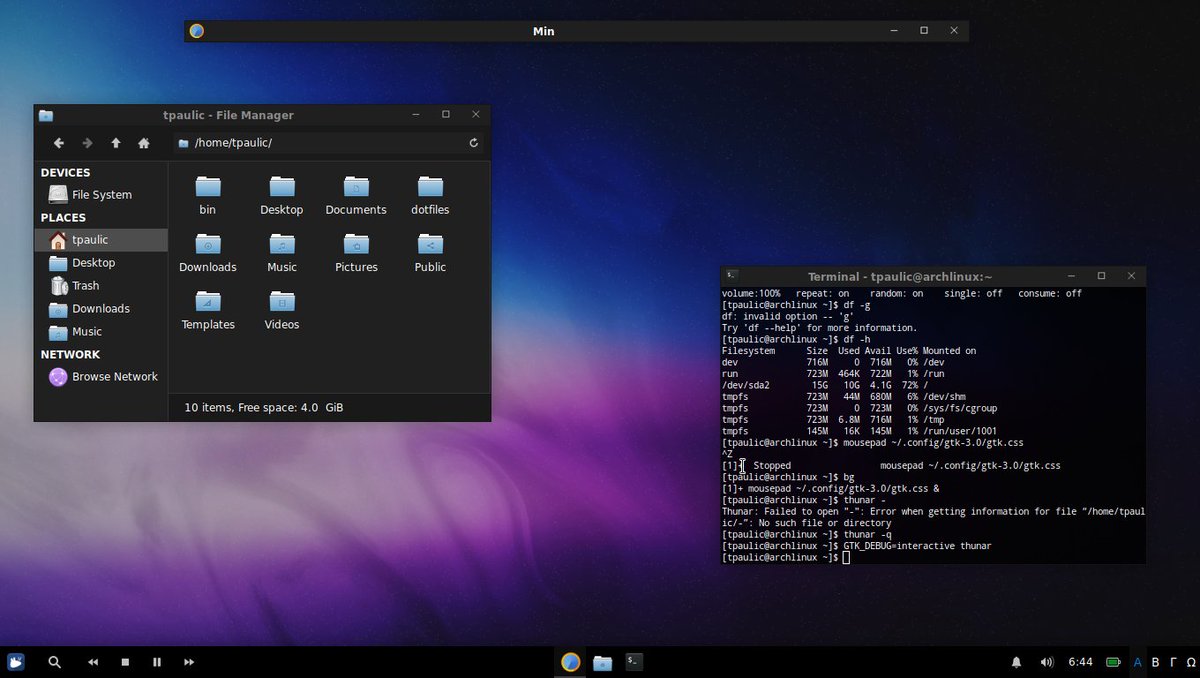1200x678 pixels.
Task: Open the Desktop folder in the file view
Action: pos(282,195)
